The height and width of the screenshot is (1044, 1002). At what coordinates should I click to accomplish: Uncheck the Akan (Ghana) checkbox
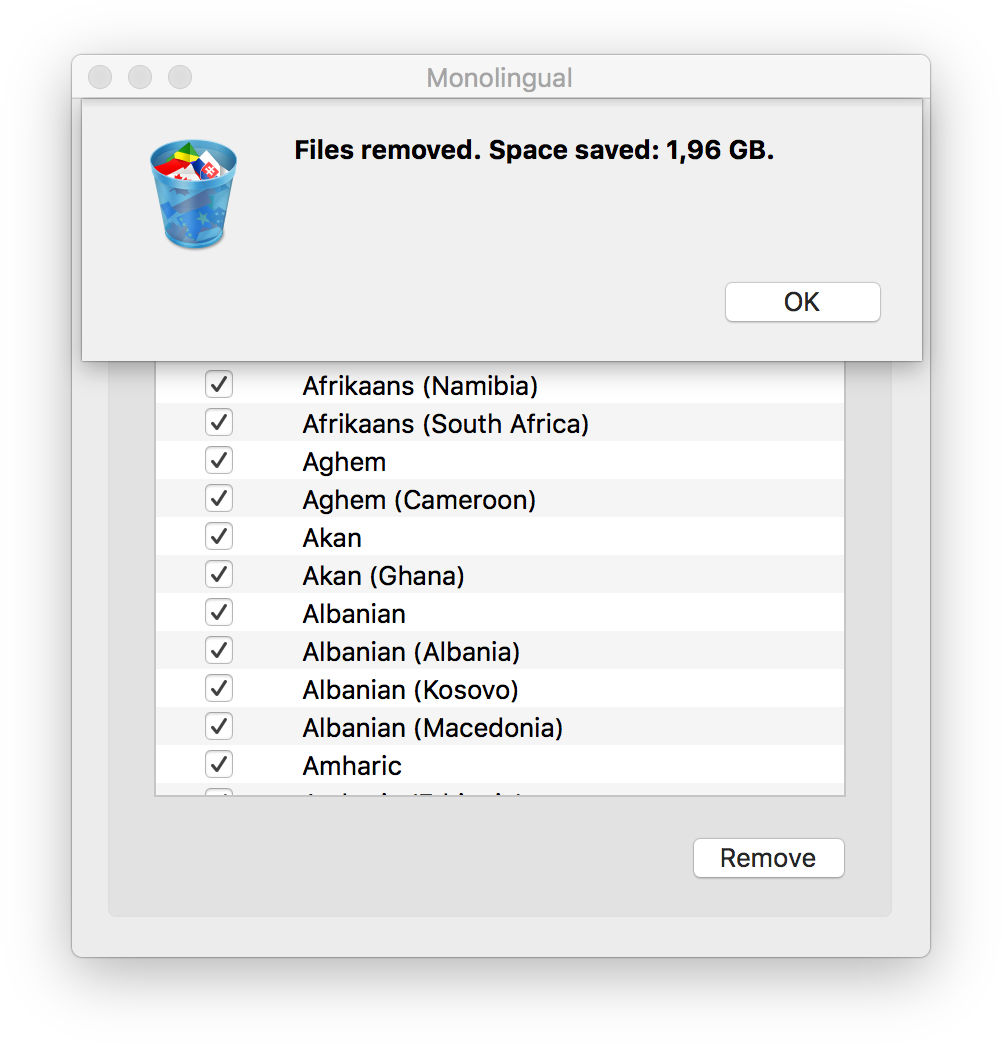[x=218, y=574]
